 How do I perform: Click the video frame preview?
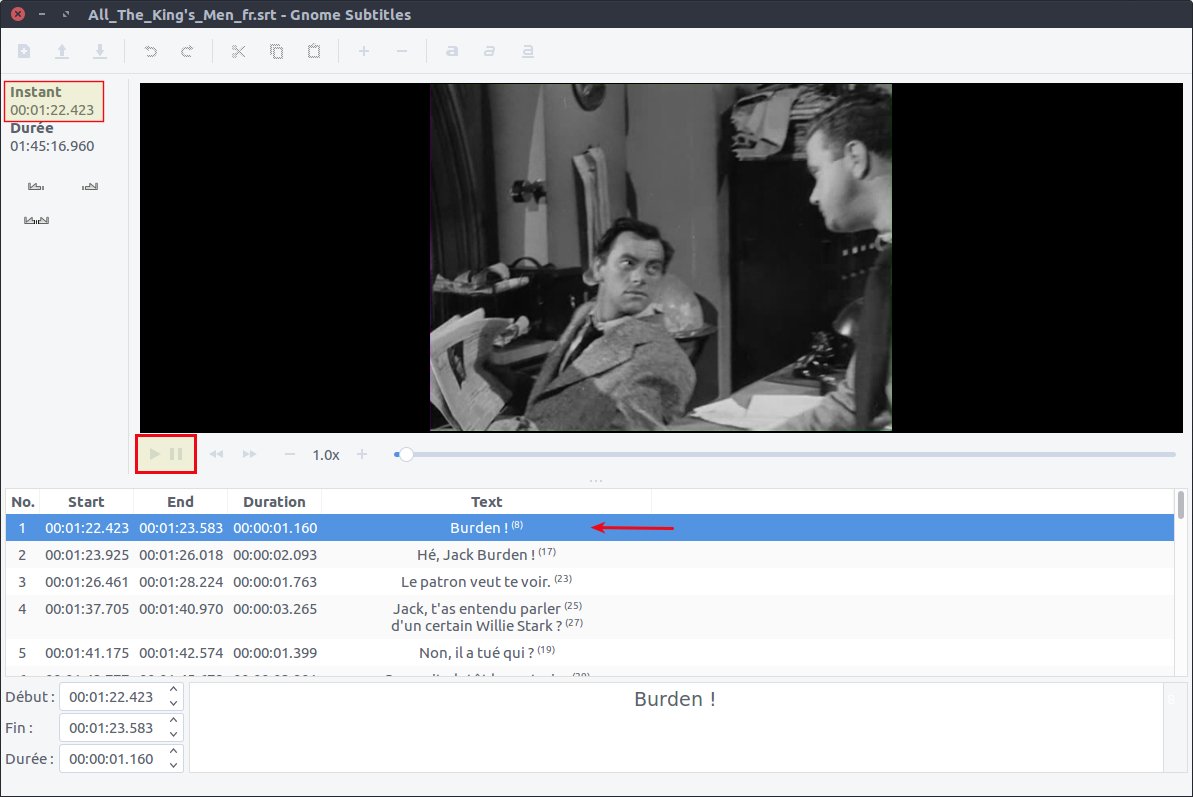(x=660, y=258)
